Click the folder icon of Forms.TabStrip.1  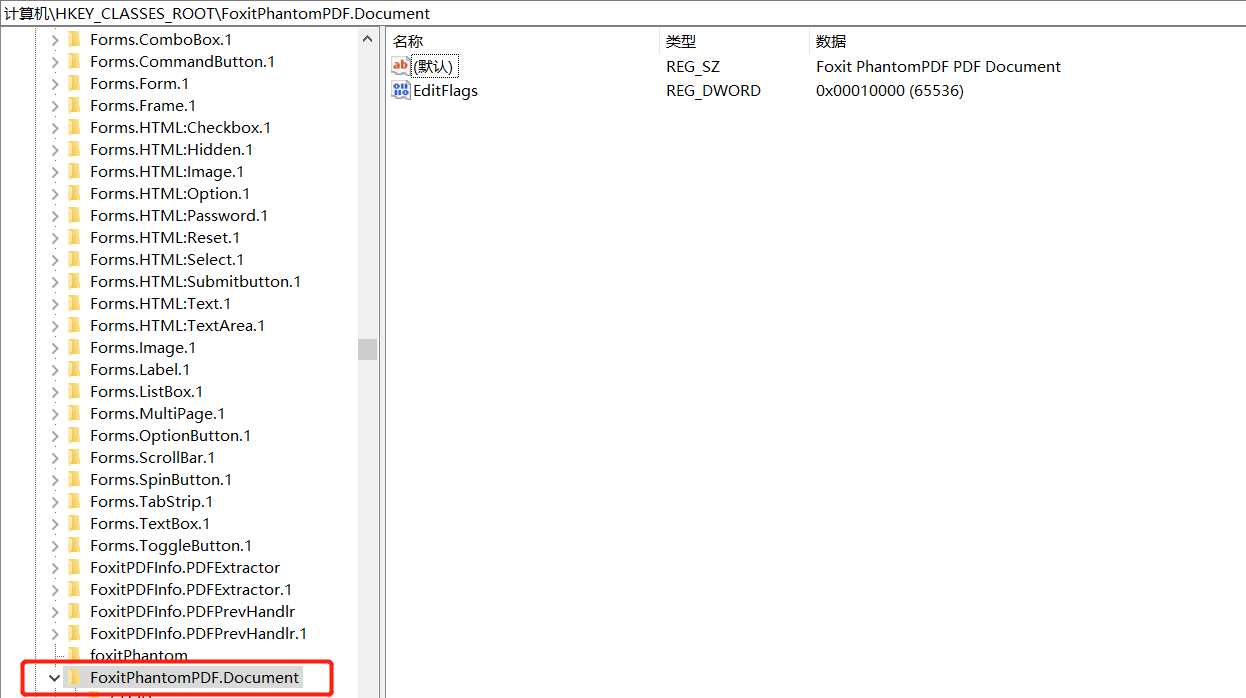pyautogui.click(x=74, y=502)
